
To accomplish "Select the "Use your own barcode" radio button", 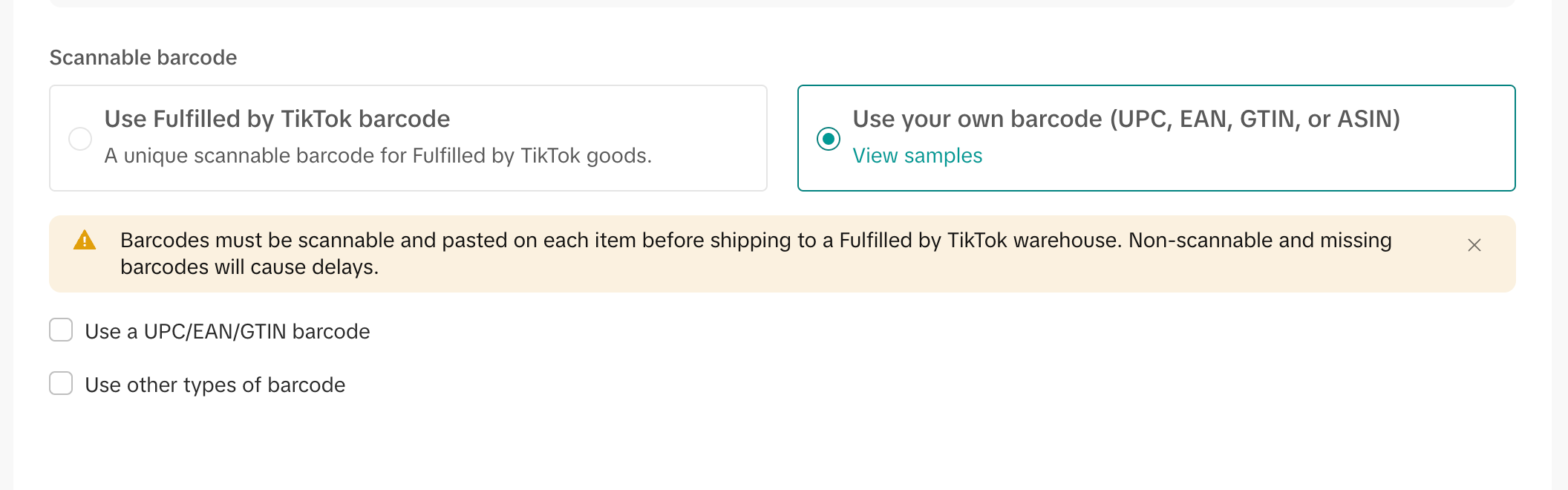I will pos(829,139).
